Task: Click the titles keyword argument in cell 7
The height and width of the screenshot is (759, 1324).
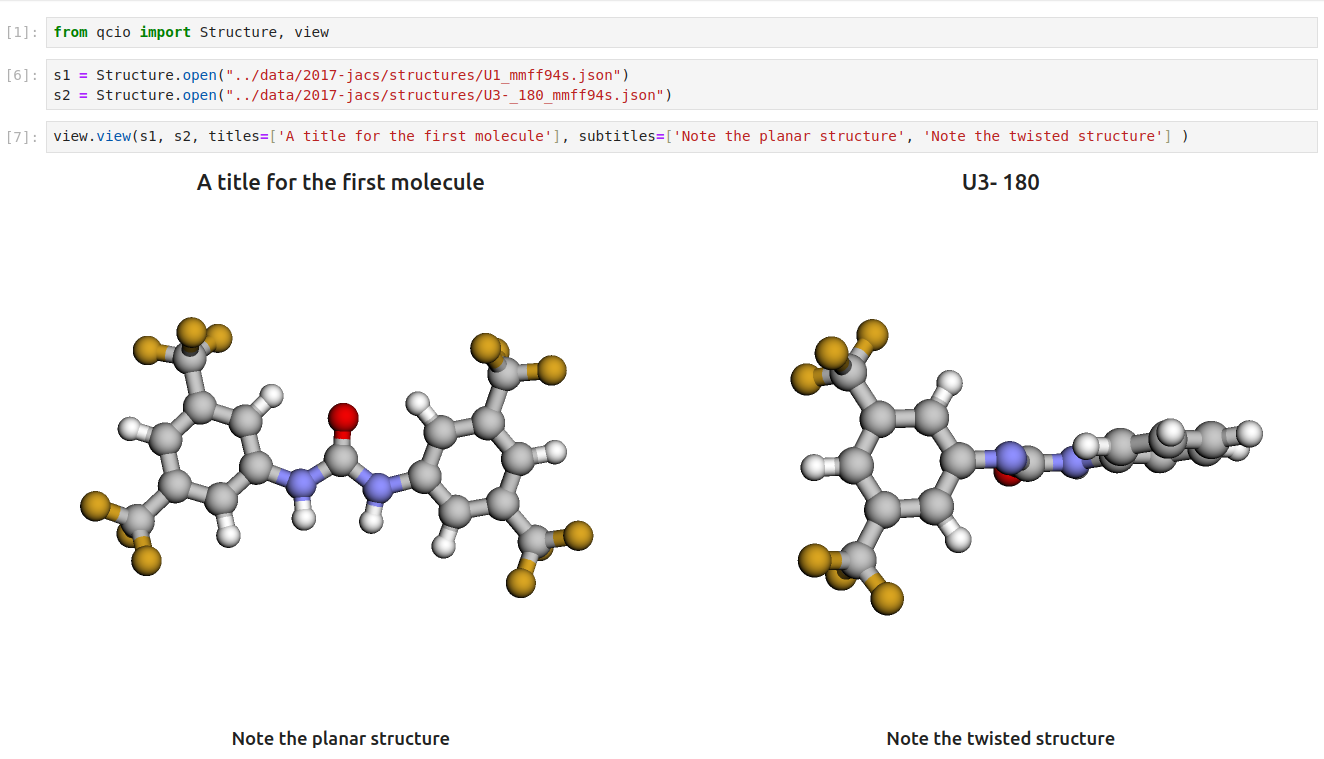Action: click(236, 136)
